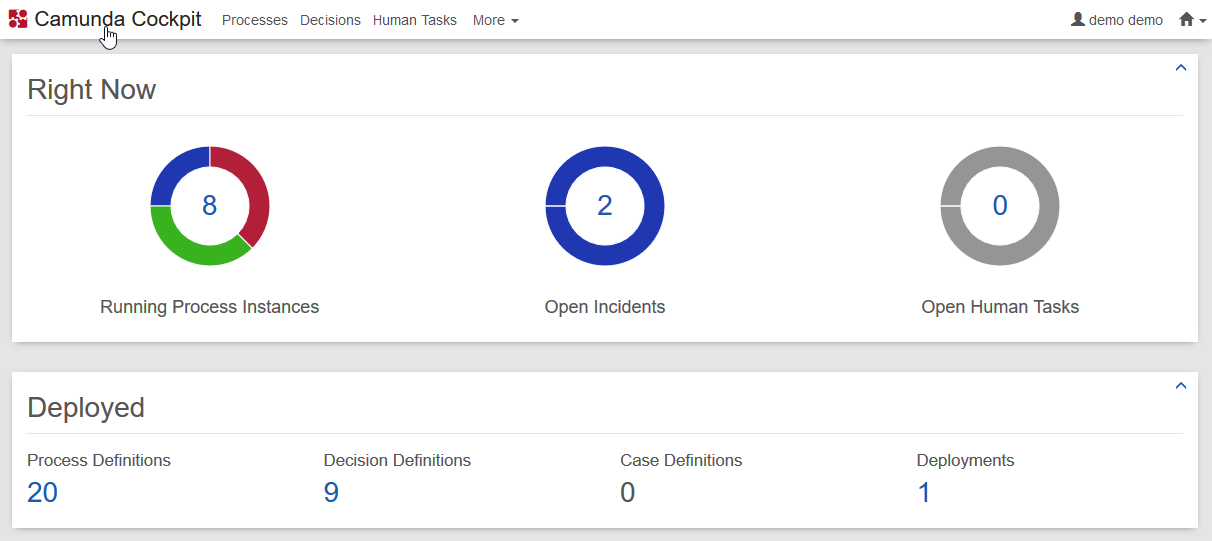
Task: Collapse the Right Now section
Action: pos(1180,68)
